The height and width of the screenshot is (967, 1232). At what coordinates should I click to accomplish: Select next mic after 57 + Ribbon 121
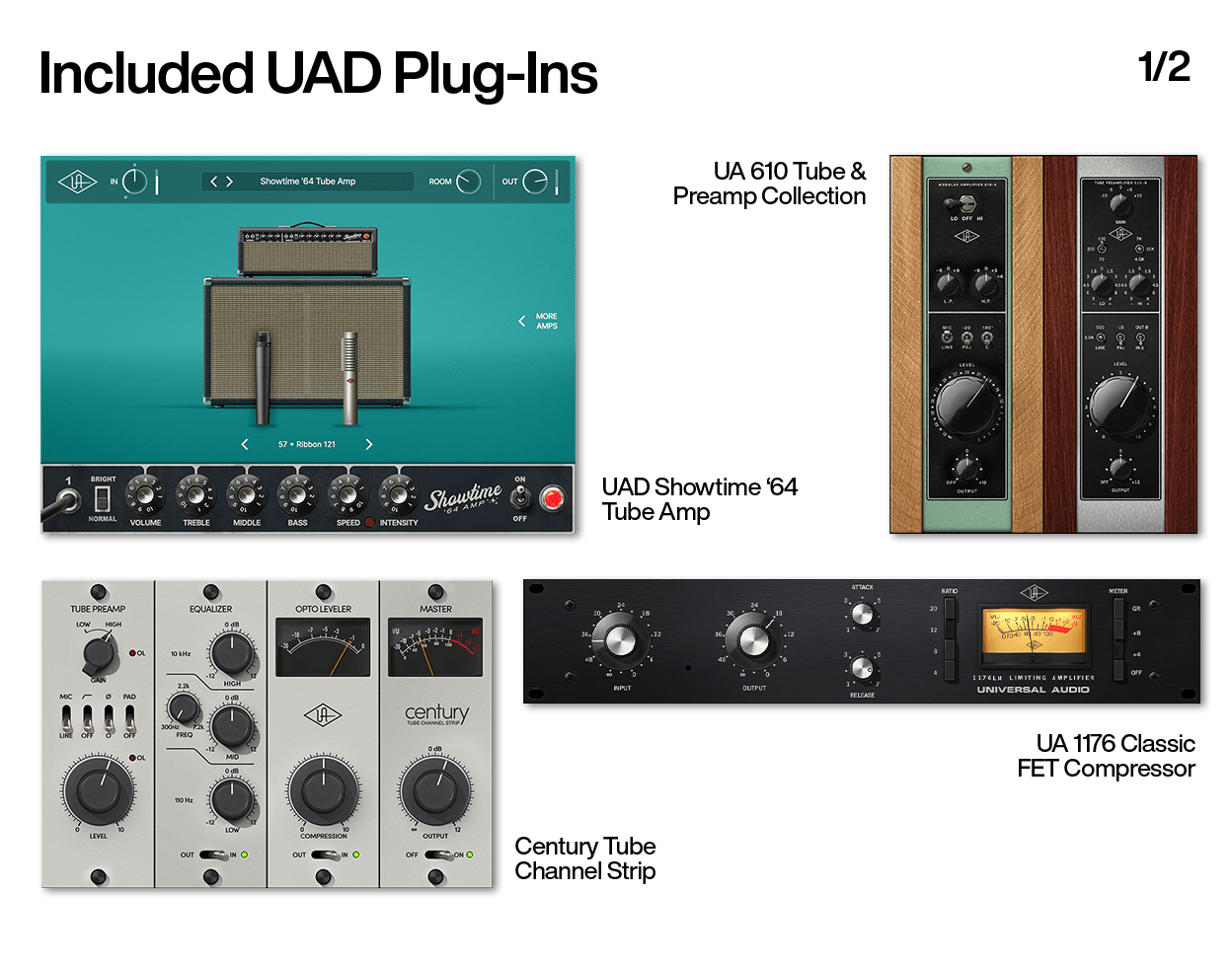coord(369,445)
